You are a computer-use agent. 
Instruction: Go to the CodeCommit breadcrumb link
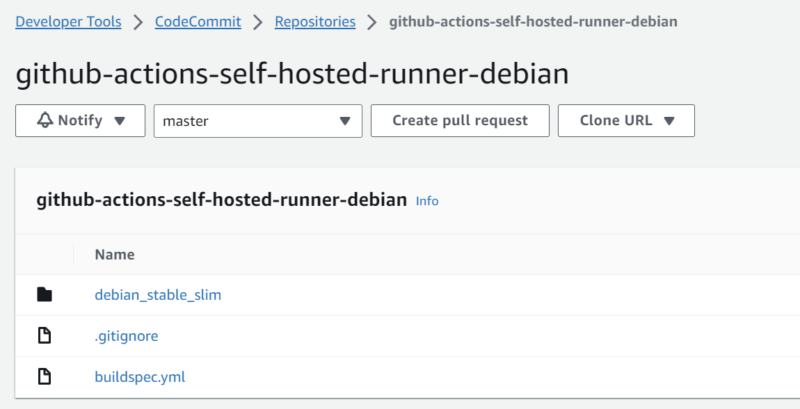pos(198,22)
